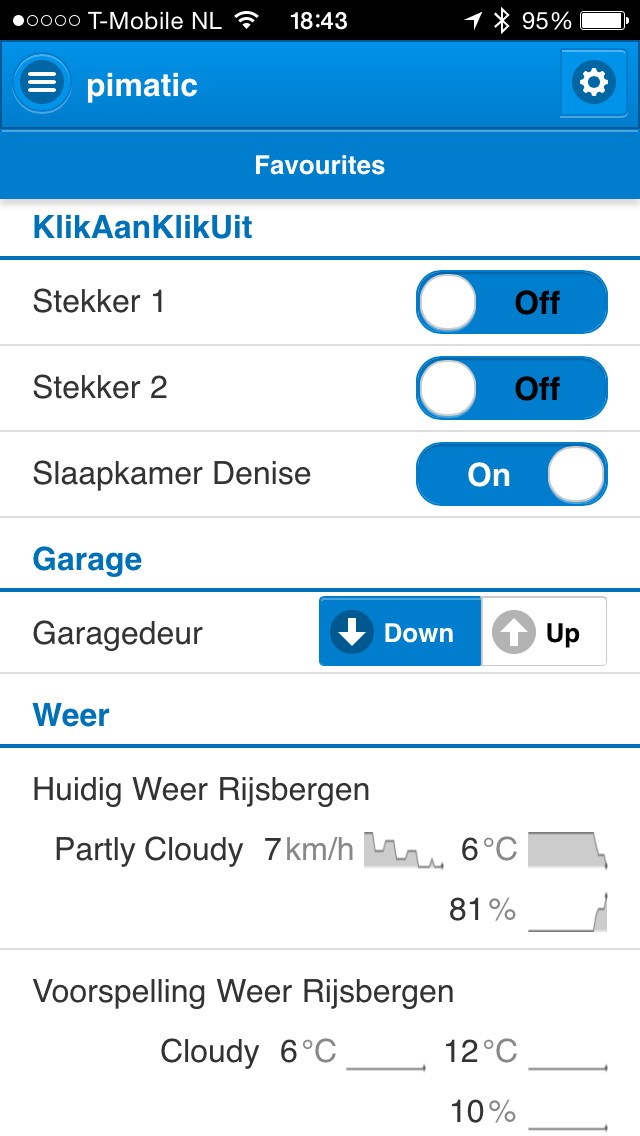Viewport: 640px width, 1136px height.
Task: Open Voorspelling Weer Rijsbergen entry
Action: pos(243,992)
